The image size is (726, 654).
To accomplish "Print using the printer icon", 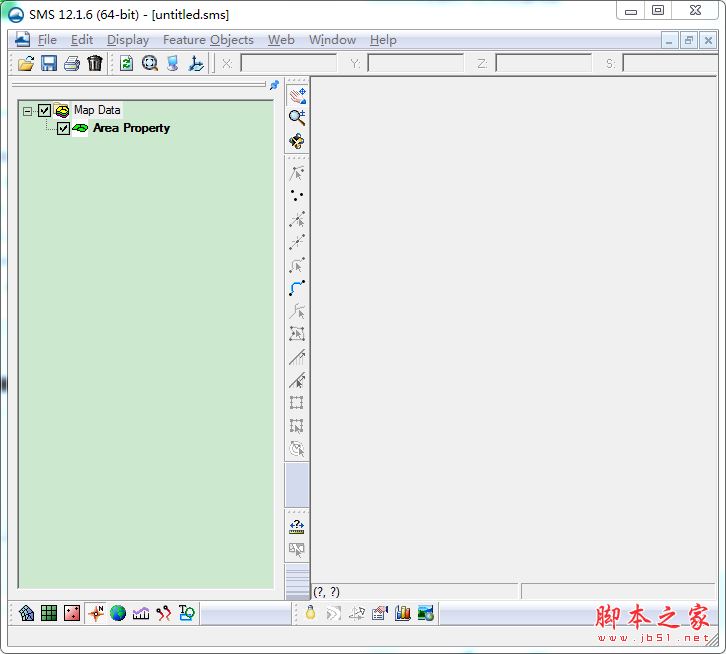I will (x=72, y=63).
